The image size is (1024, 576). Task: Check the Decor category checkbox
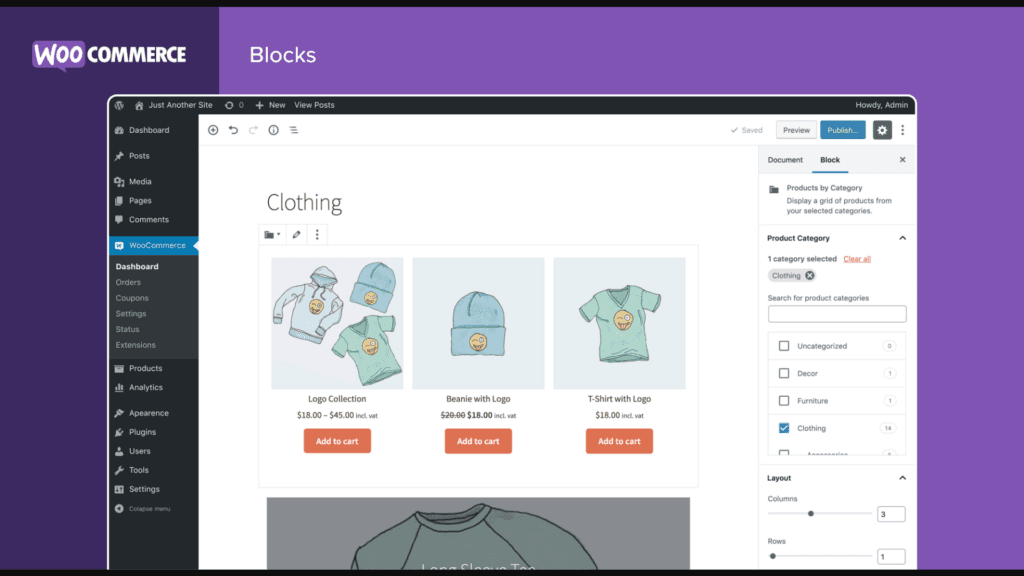tap(784, 373)
